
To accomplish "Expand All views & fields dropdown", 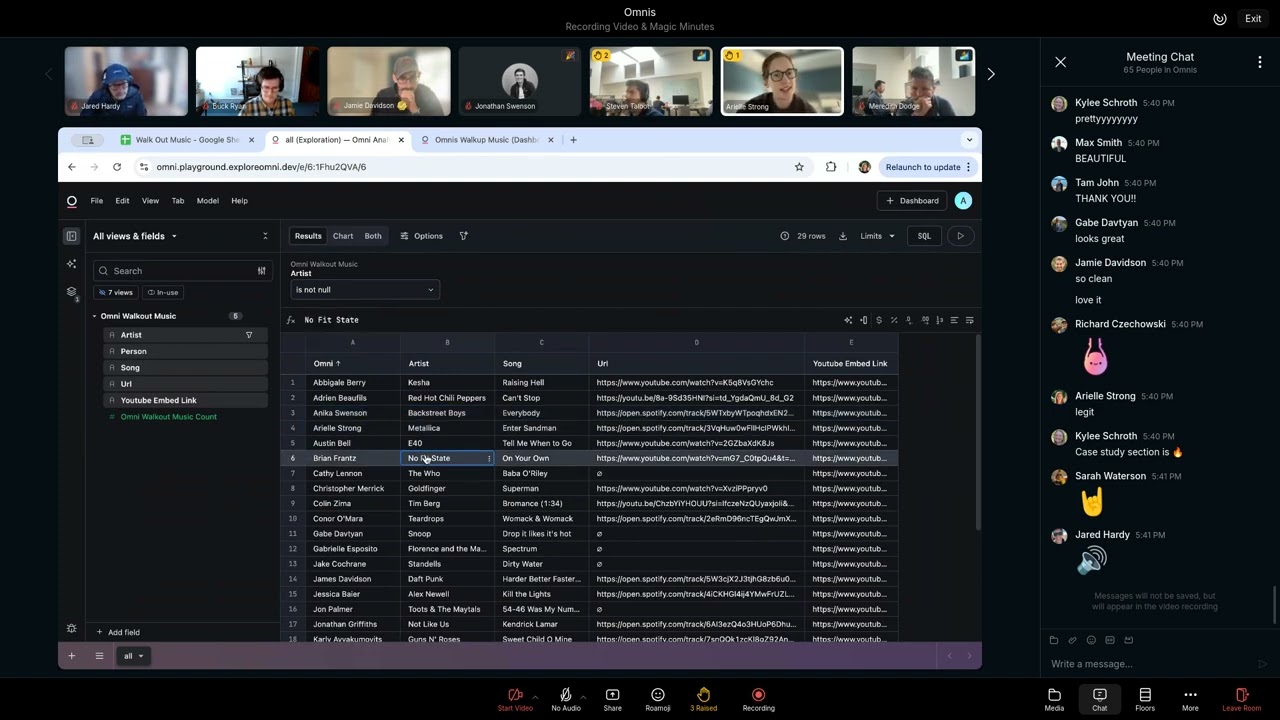I will tap(135, 236).
